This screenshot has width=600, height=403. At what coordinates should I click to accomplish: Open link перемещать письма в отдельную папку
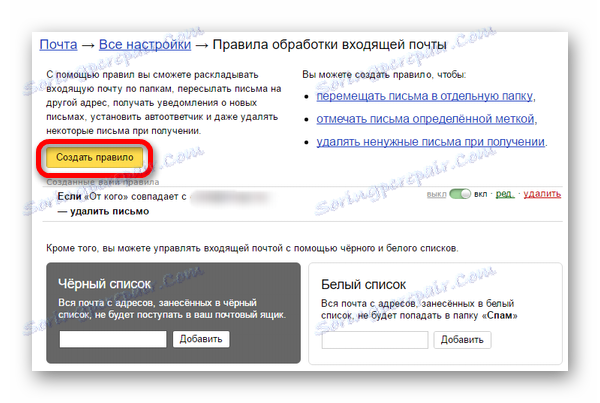pos(424,96)
